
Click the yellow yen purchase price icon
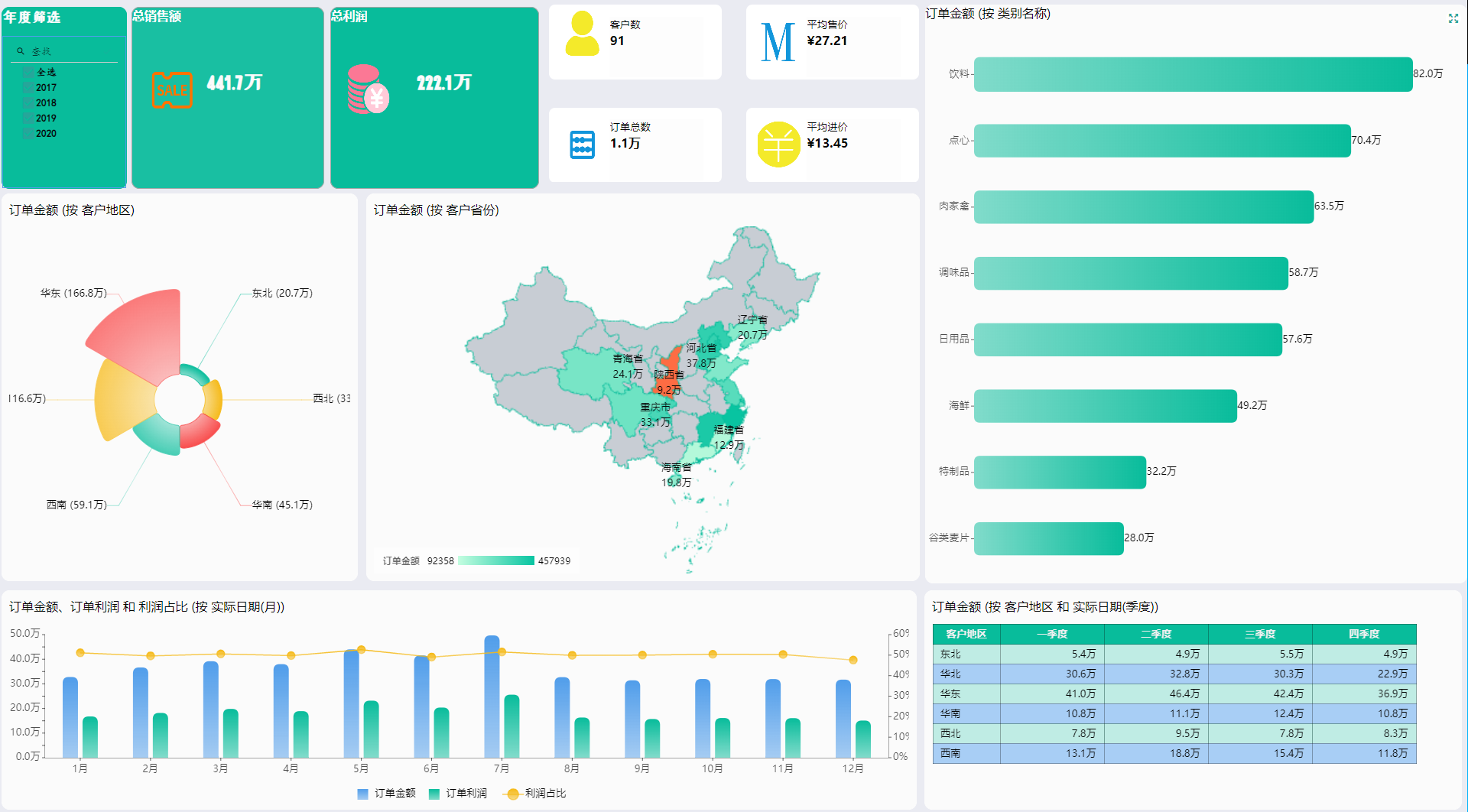[778, 145]
